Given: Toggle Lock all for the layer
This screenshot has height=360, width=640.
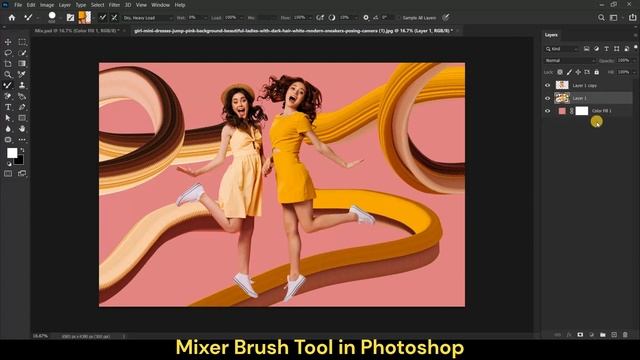Looking at the screenshot, I should point(596,72).
